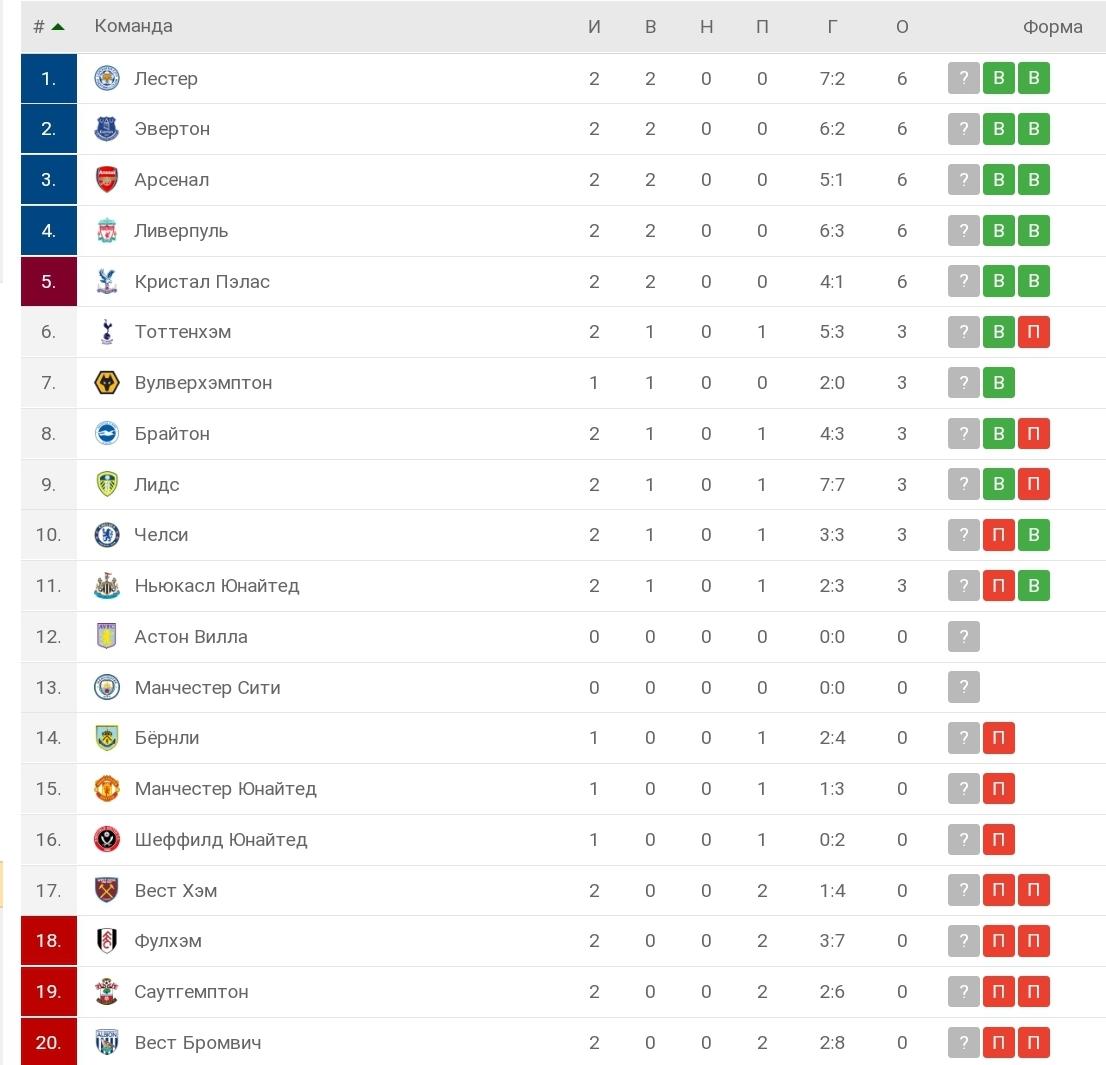Click the Лестер club crest icon

(x=107, y=77)
